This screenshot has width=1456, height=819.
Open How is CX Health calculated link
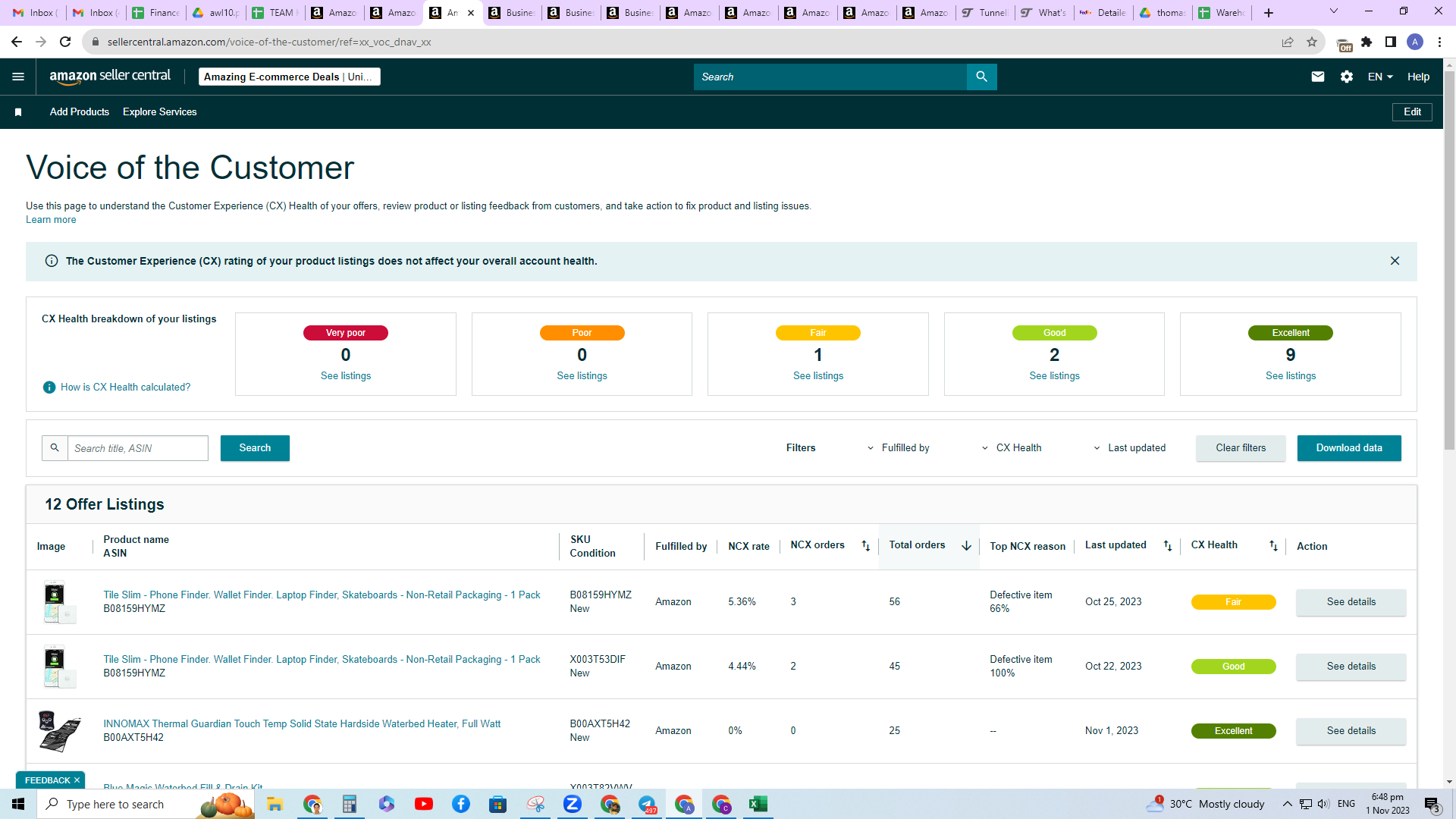(125, 388)
